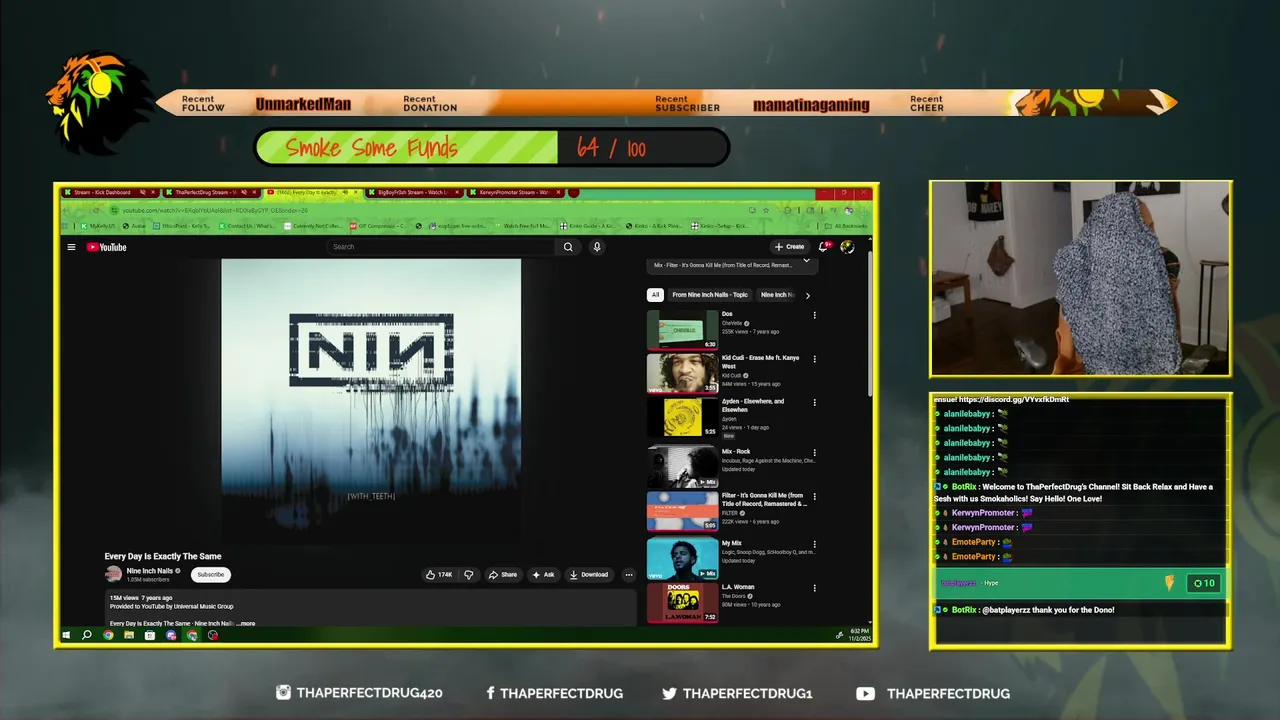
Task: Open Mix - Rock thumbnail
Action: 682,466
